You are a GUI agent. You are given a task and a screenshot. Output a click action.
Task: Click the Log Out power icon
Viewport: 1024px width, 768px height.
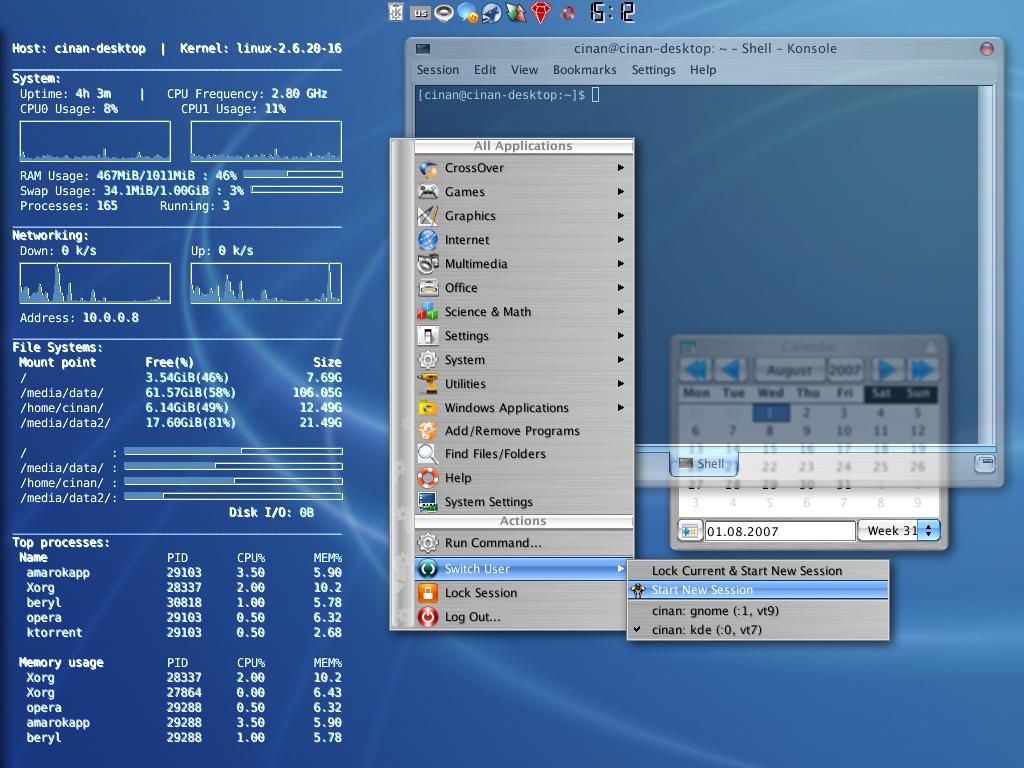(428, 617)
